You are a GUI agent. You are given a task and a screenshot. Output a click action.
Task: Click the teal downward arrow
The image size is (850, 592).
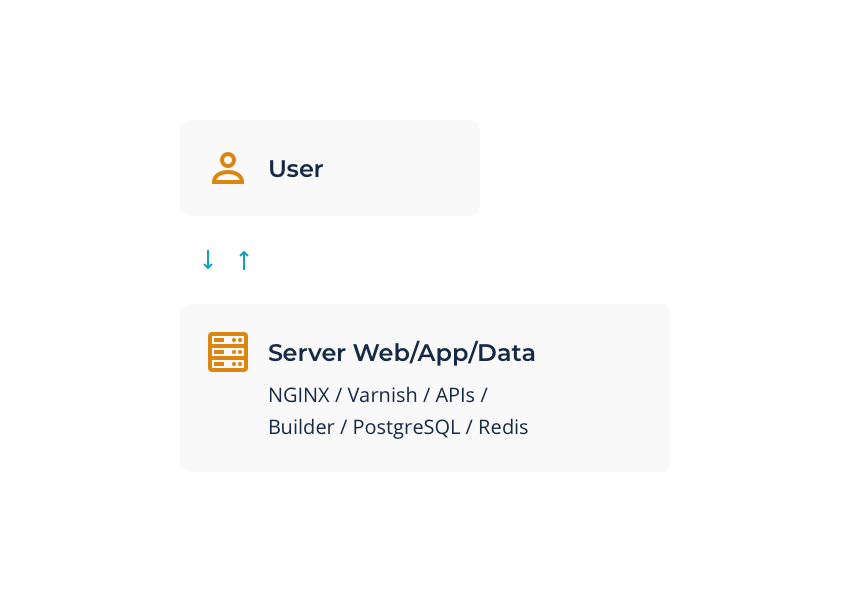[208, 260]
